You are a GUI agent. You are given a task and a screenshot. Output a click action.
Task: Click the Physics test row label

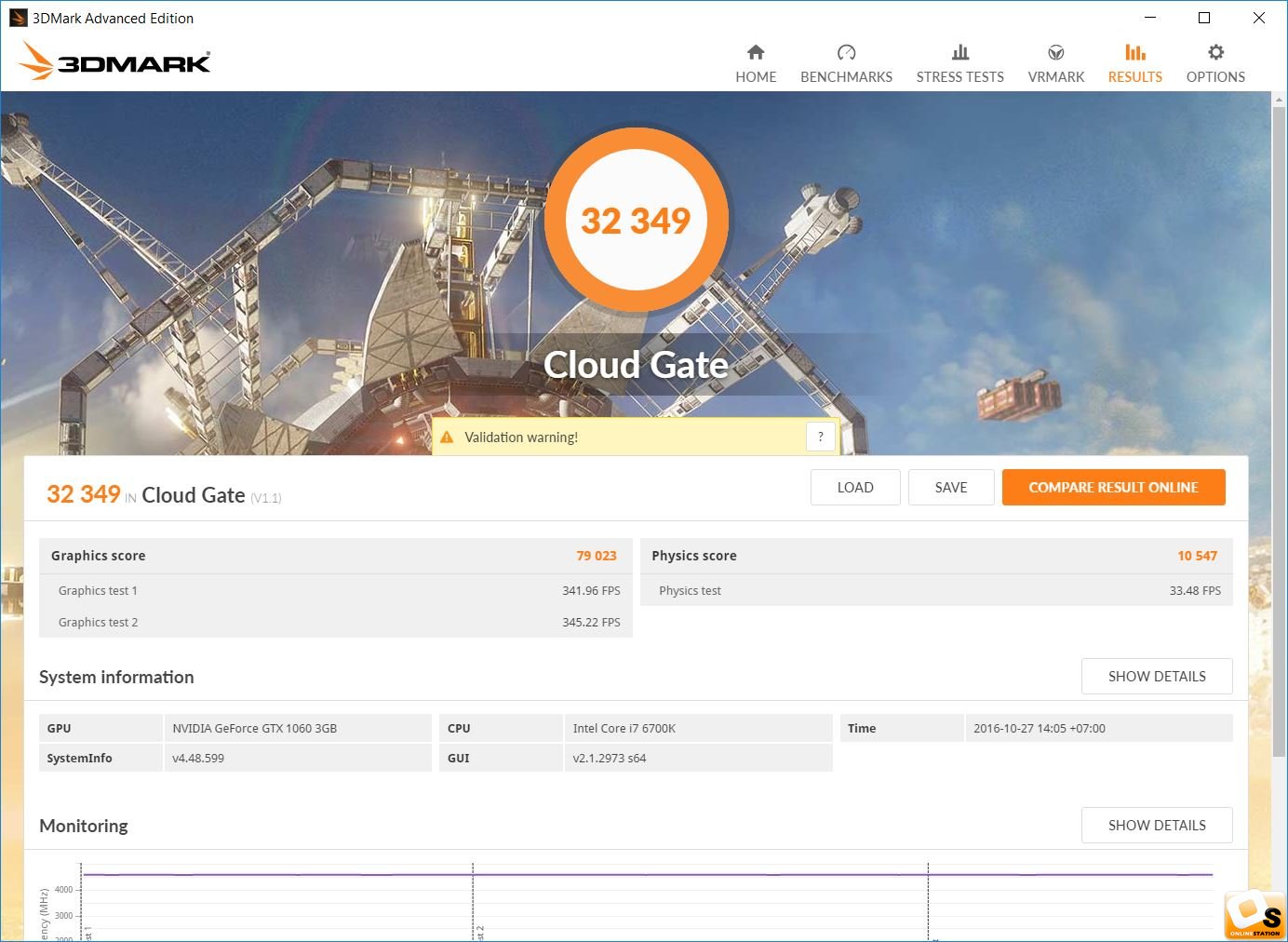[x=690, y=591]
